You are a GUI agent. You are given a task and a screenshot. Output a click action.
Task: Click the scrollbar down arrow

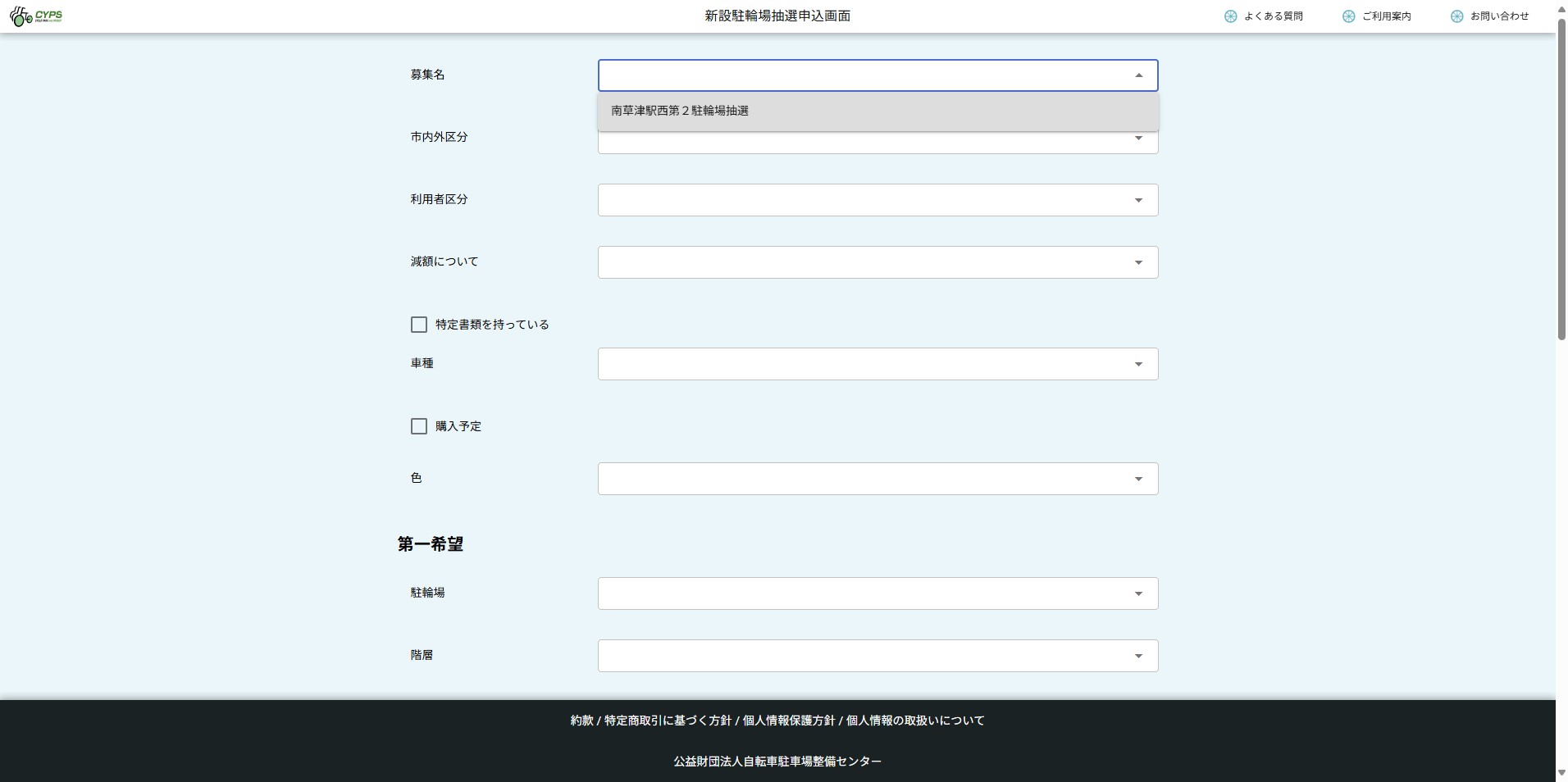click(x=1561, y=773)
